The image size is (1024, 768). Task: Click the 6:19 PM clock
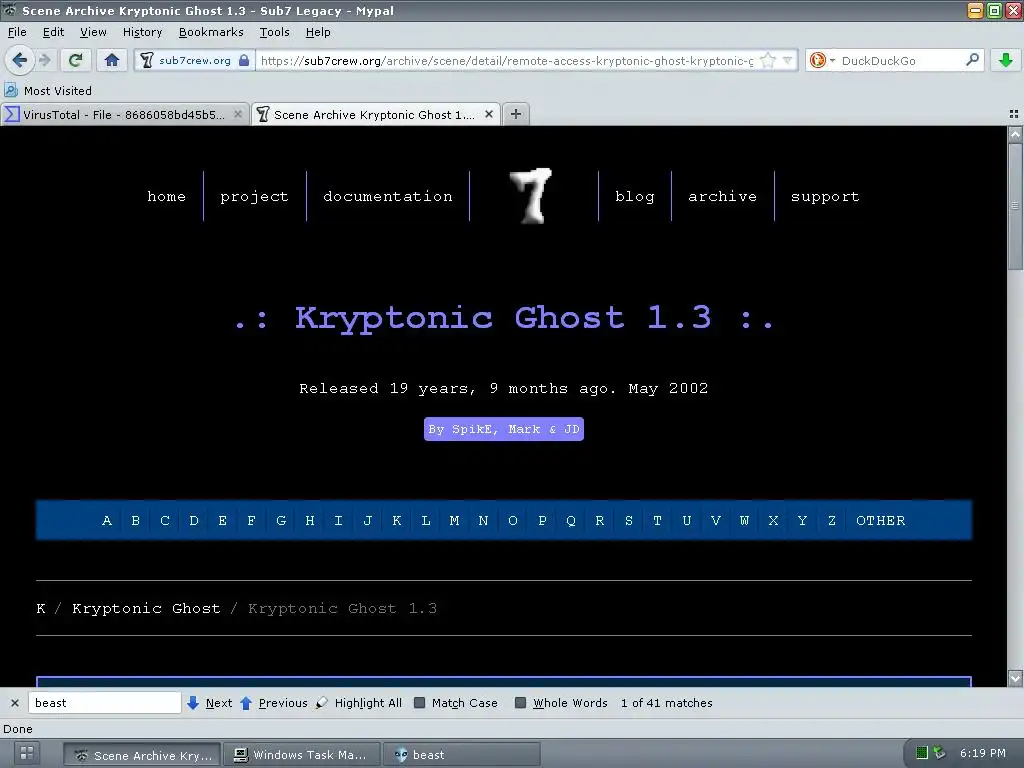click(982, 753)
